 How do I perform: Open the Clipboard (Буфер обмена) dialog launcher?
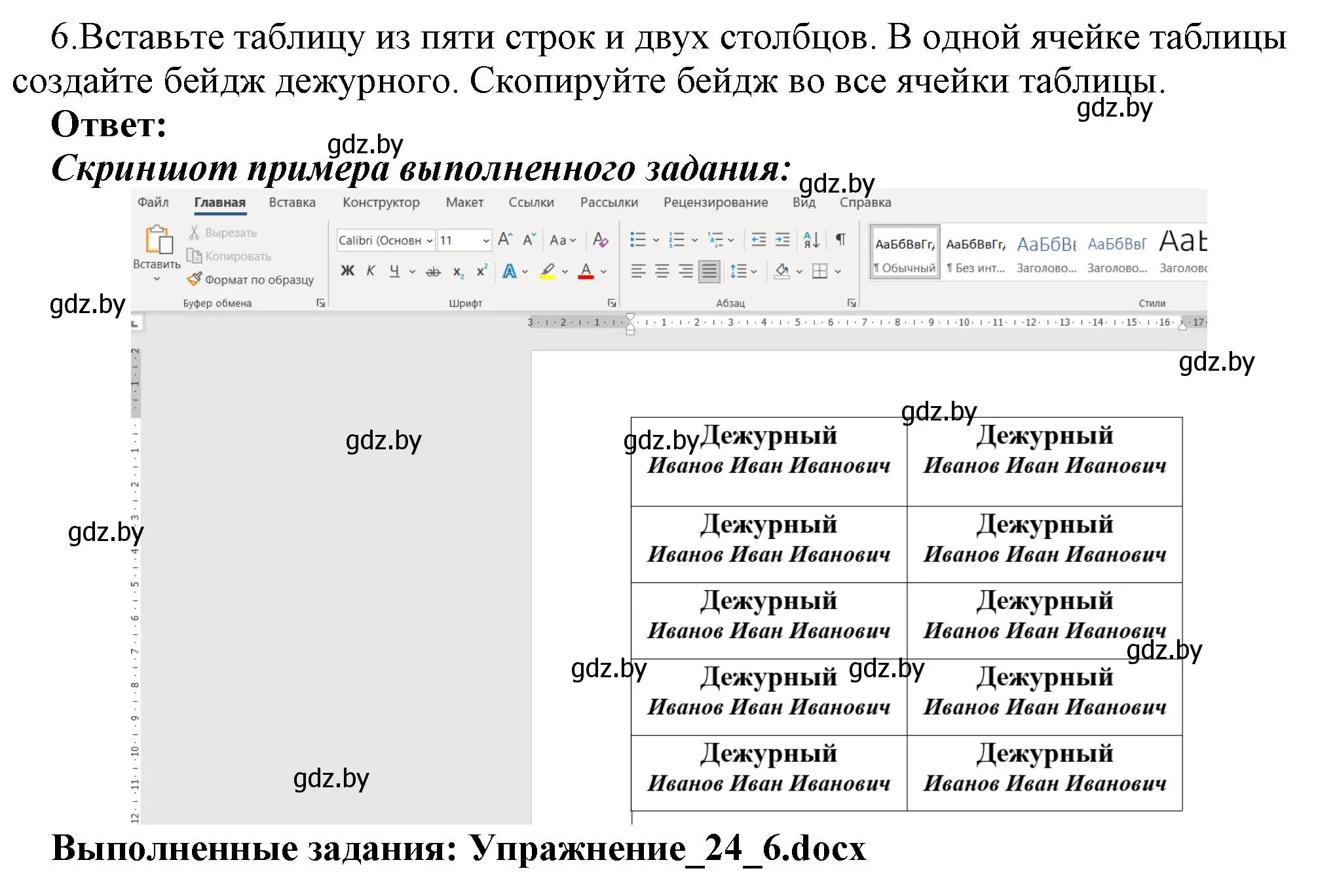pyautogui.click(x=321, y=303)
